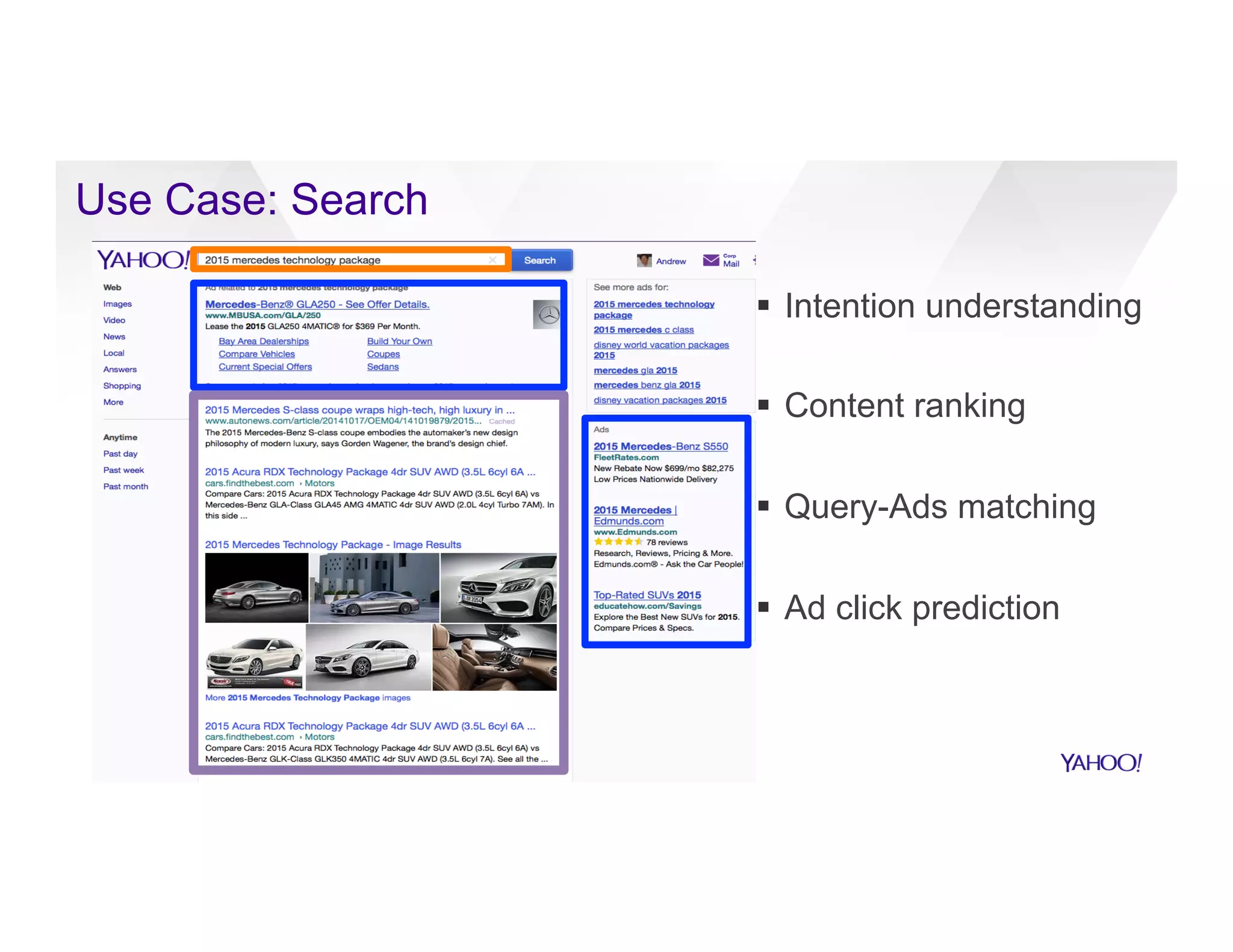
Task: Filter results by Anytime
Action: pyautogui.click(x=120, y=437)
